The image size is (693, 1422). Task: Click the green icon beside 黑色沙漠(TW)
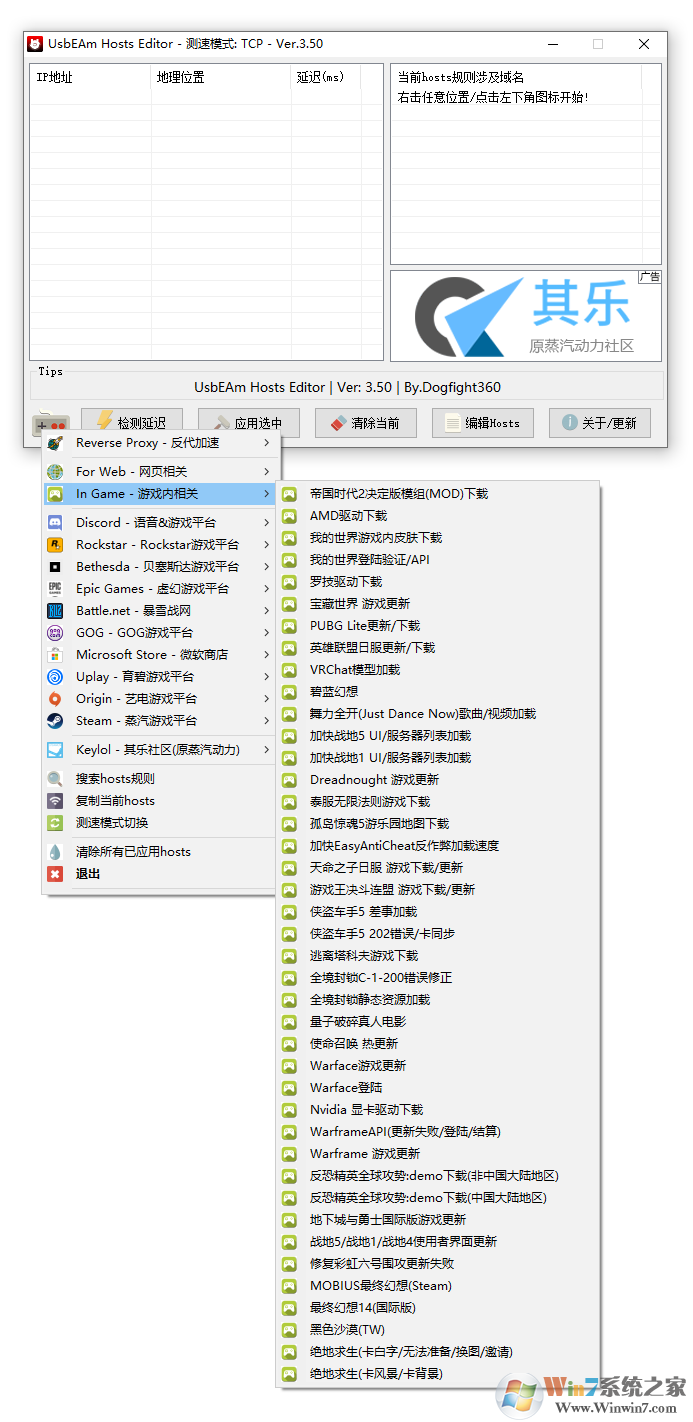[289, 1329]
